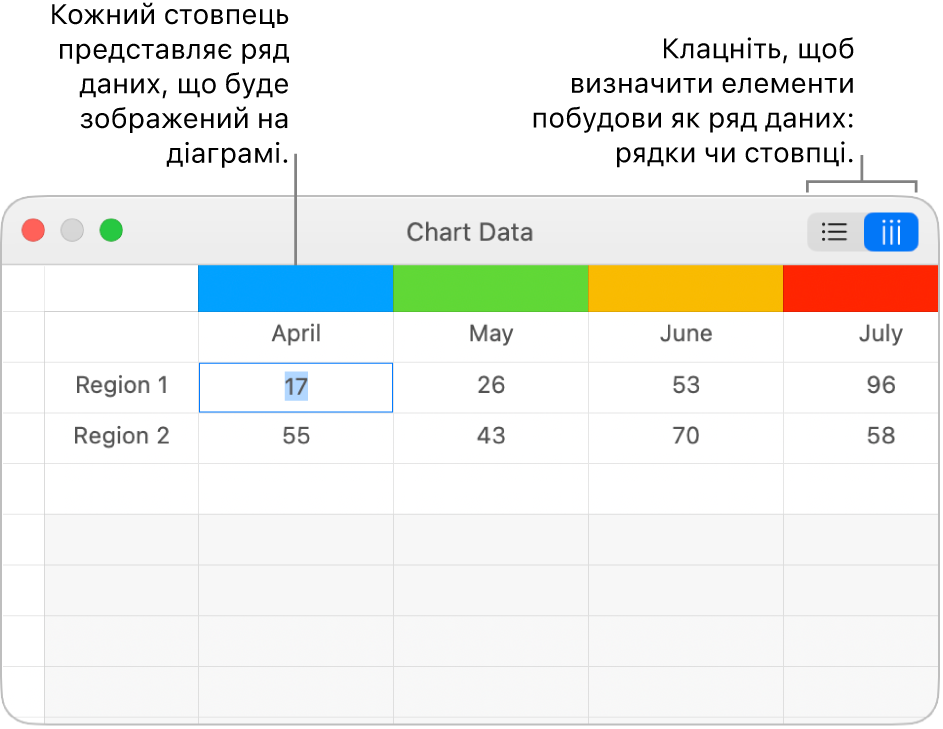943x729 pixels.
Task: Click the green May series color bar
Action: click(491, 289)
